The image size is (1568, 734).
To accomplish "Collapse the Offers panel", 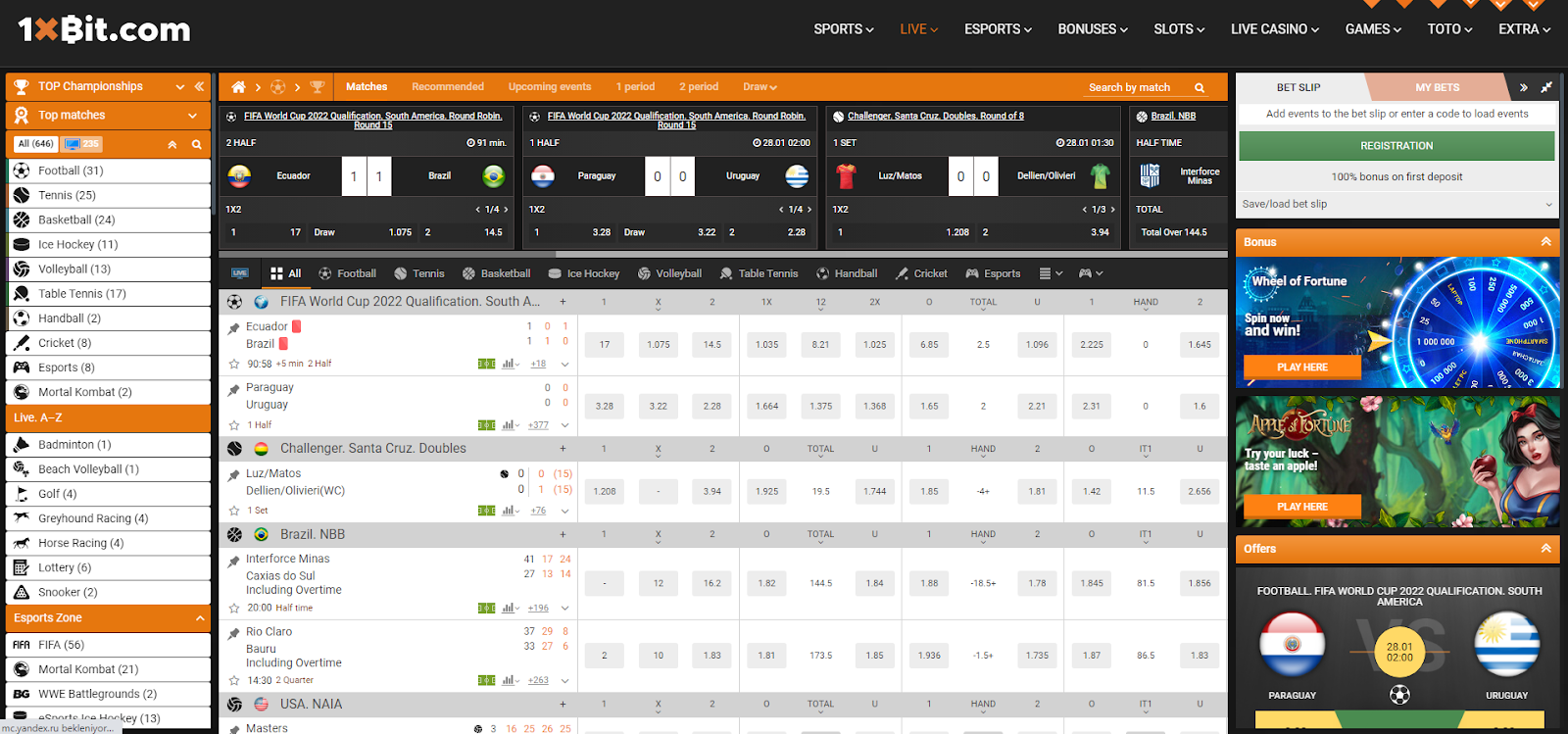I will pos(1545,549).
